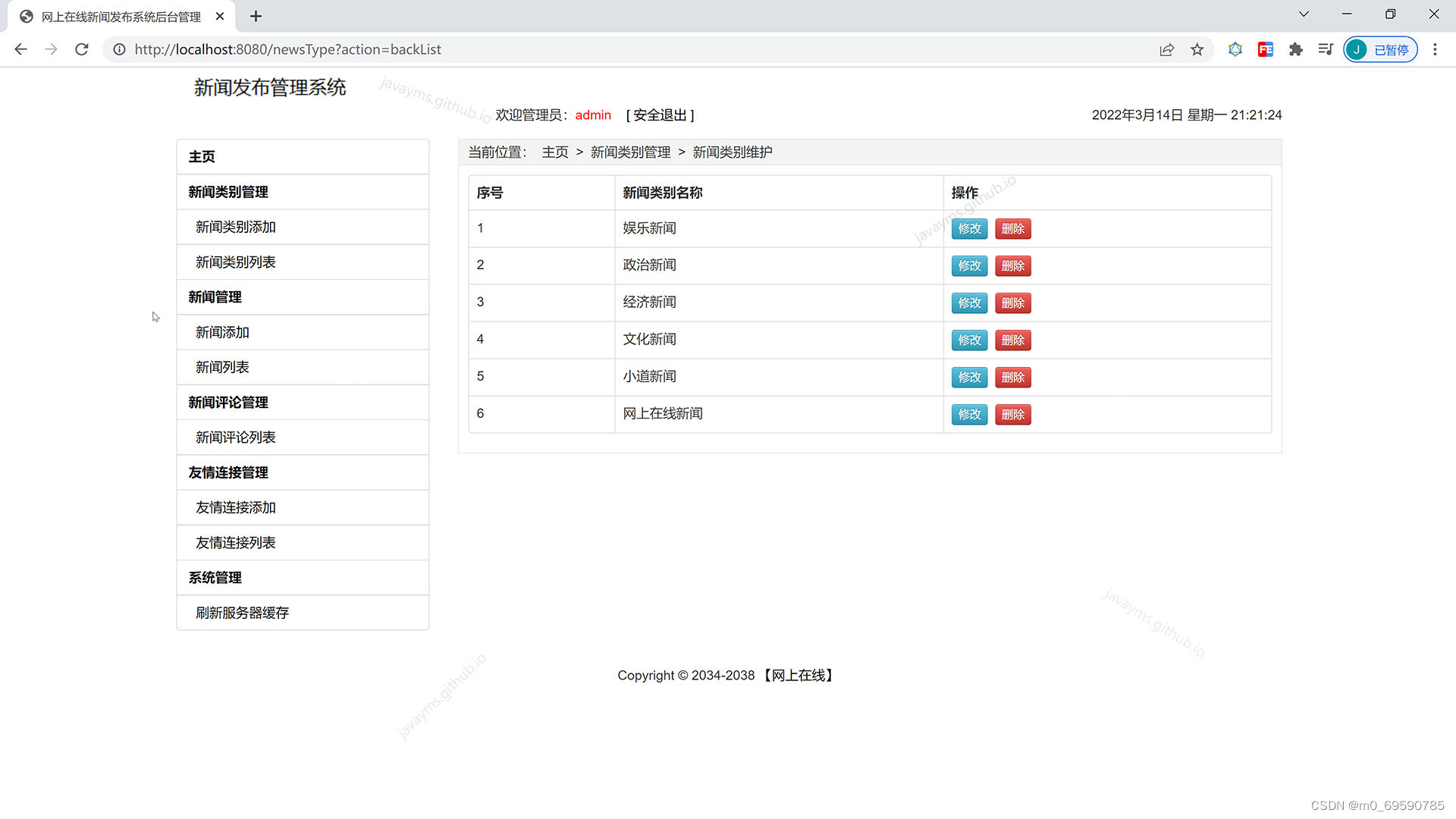Click 修改 for 经济新闻
The image size is (1456, 819).
coord(969,303)
